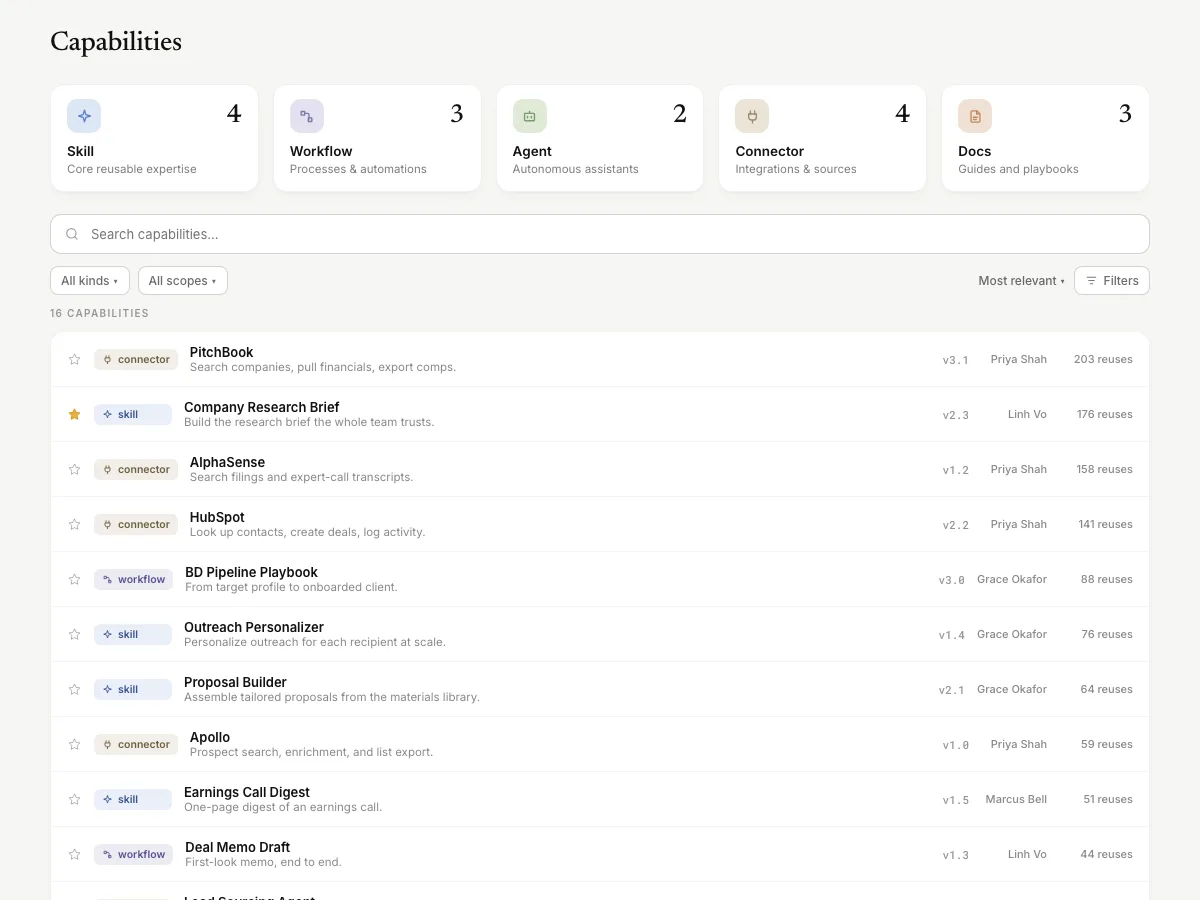The height and width of the screenshot is (900, 1200).
Task: Star the Earnings Call Digest capability
Action: [x=74, y=799]
